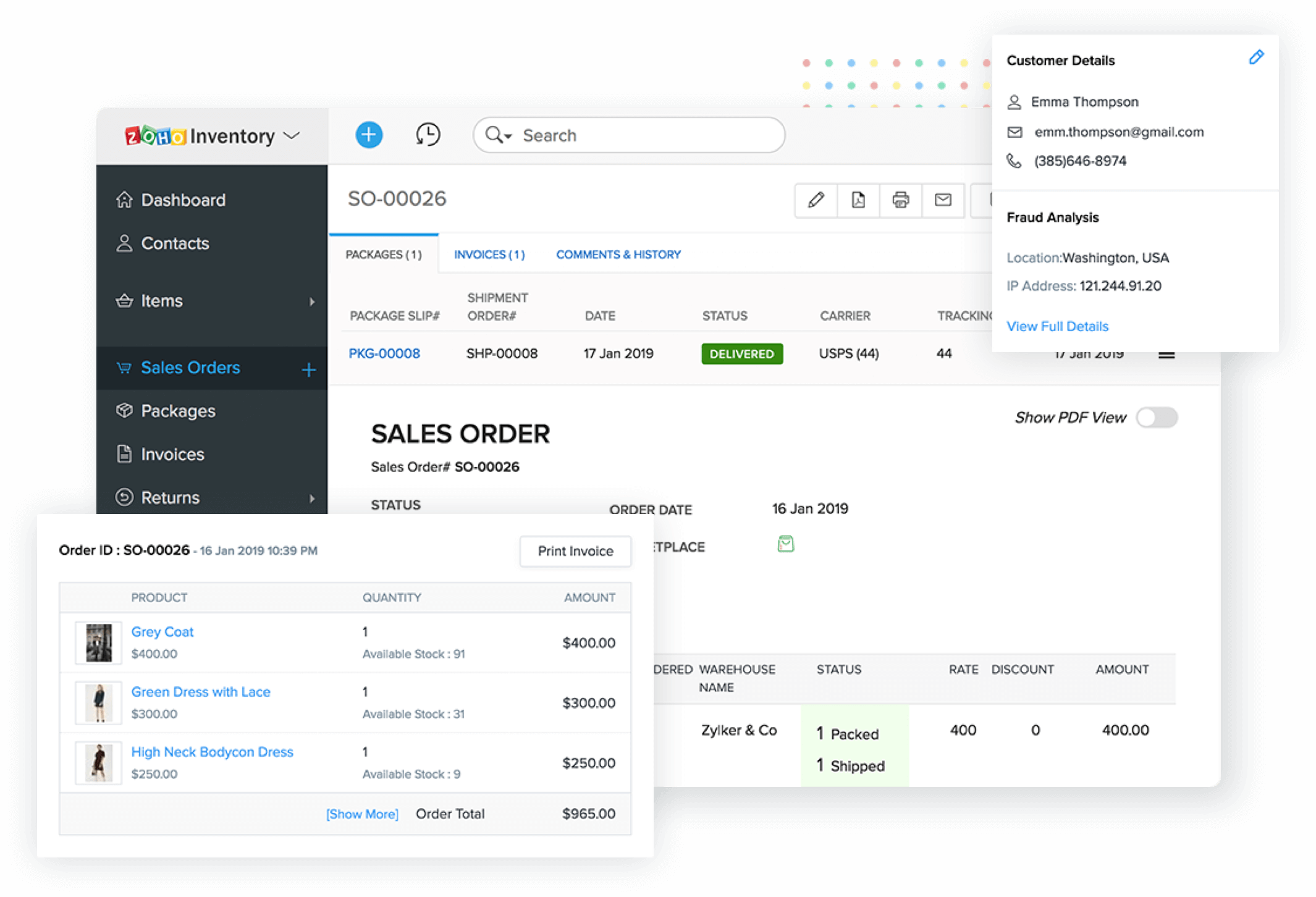The height and width of the screenshot is (897, 1316).
Task: Edit customer details using the pencil icon
Action: (1256, 57)
